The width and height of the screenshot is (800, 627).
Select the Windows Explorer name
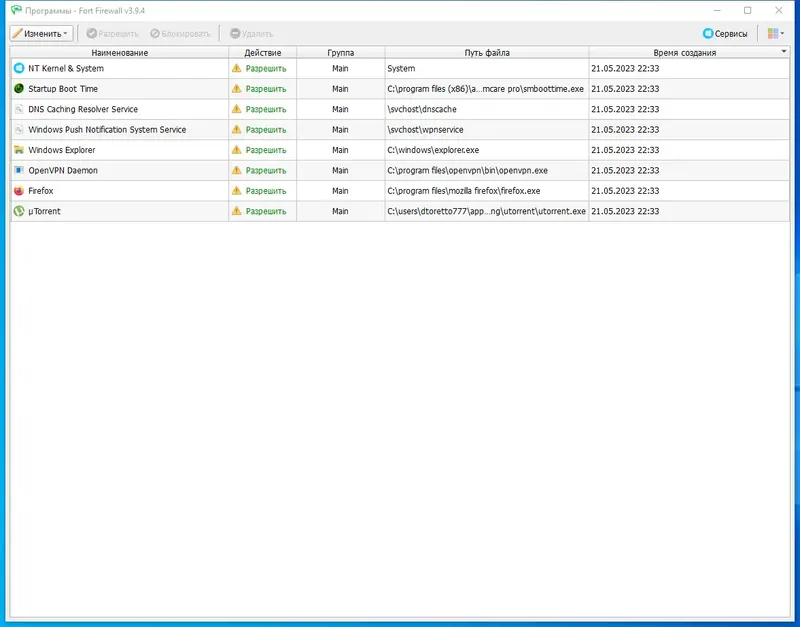coord(62,150)
